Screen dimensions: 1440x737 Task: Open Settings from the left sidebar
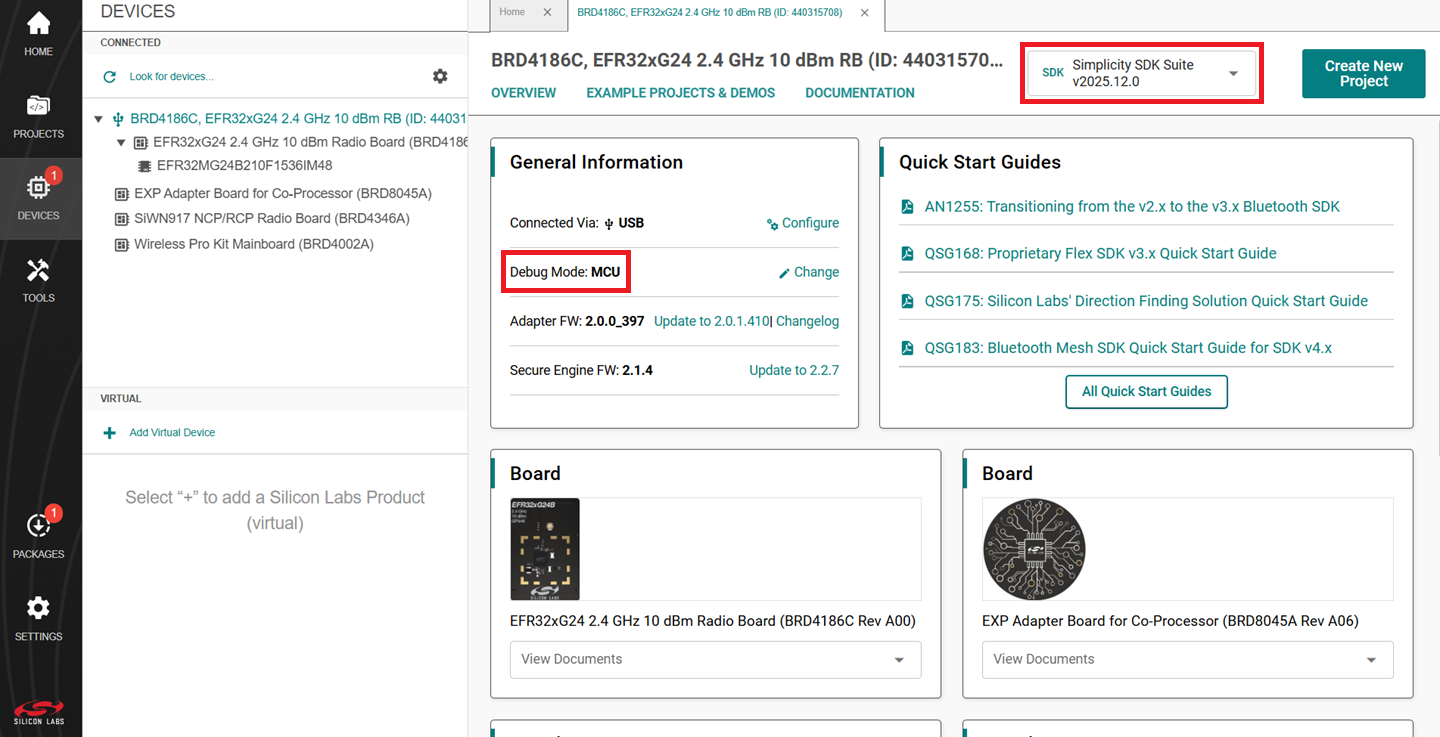(x=38, y=610)
